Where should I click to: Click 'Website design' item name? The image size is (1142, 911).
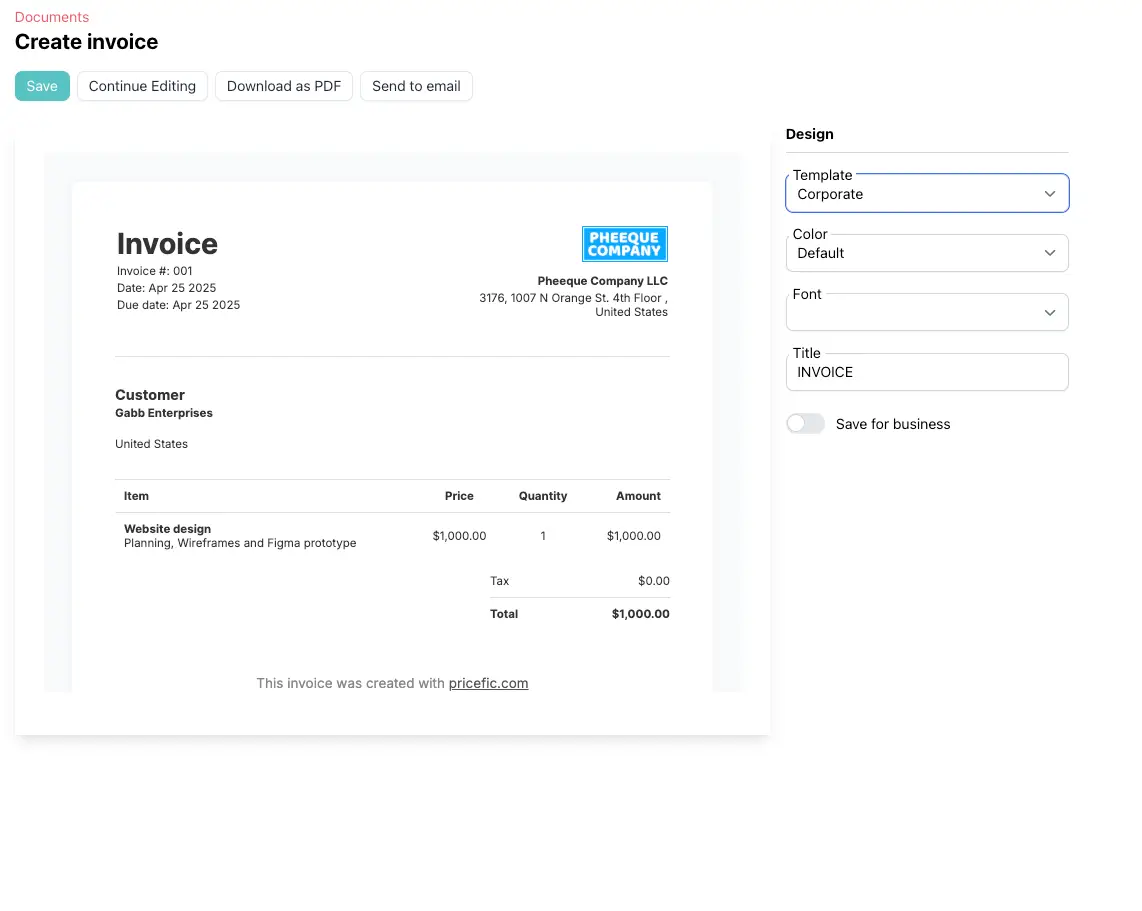pyautogui.click(x=168, y=529)
